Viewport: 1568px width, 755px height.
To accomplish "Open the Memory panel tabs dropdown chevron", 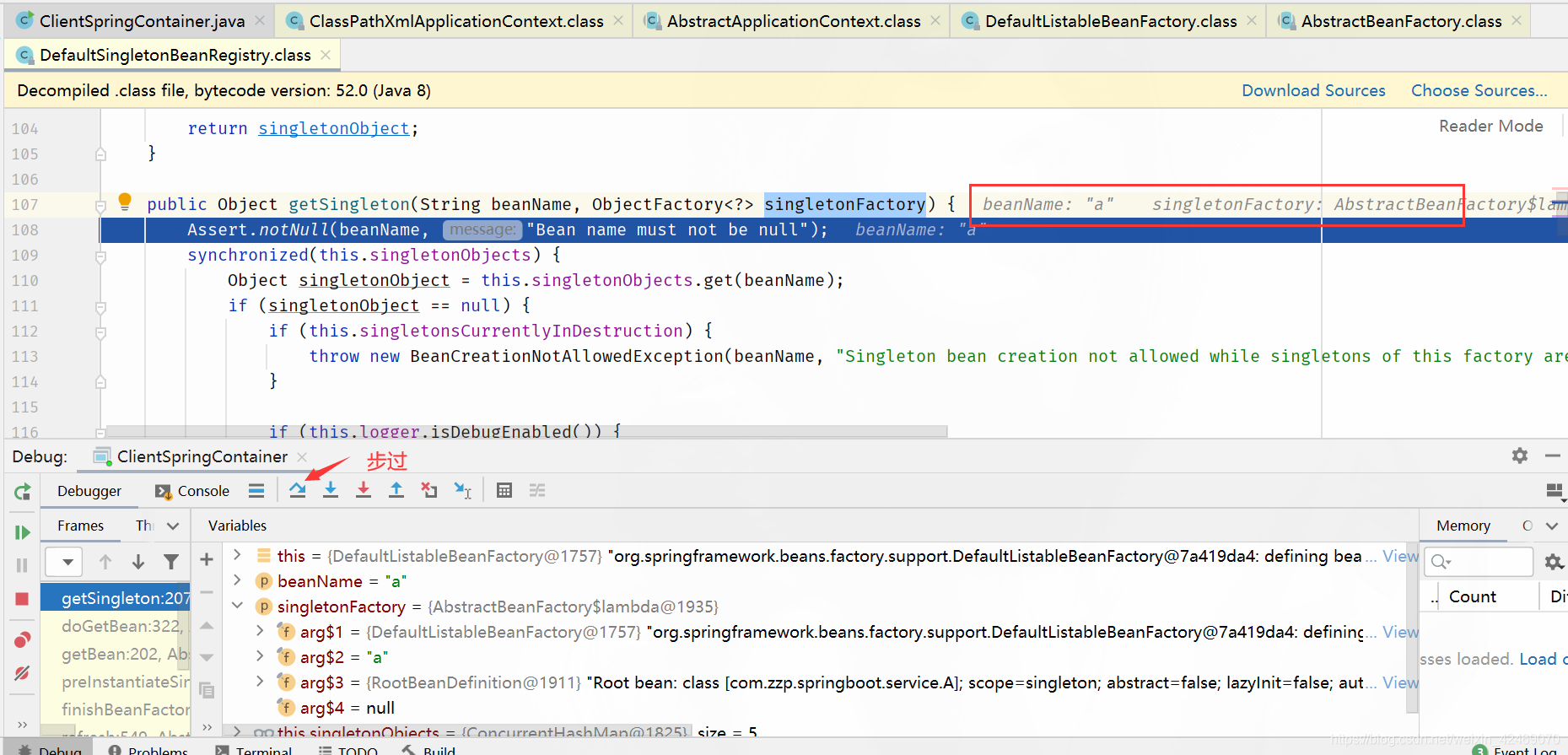I will tap(1551, 526).
